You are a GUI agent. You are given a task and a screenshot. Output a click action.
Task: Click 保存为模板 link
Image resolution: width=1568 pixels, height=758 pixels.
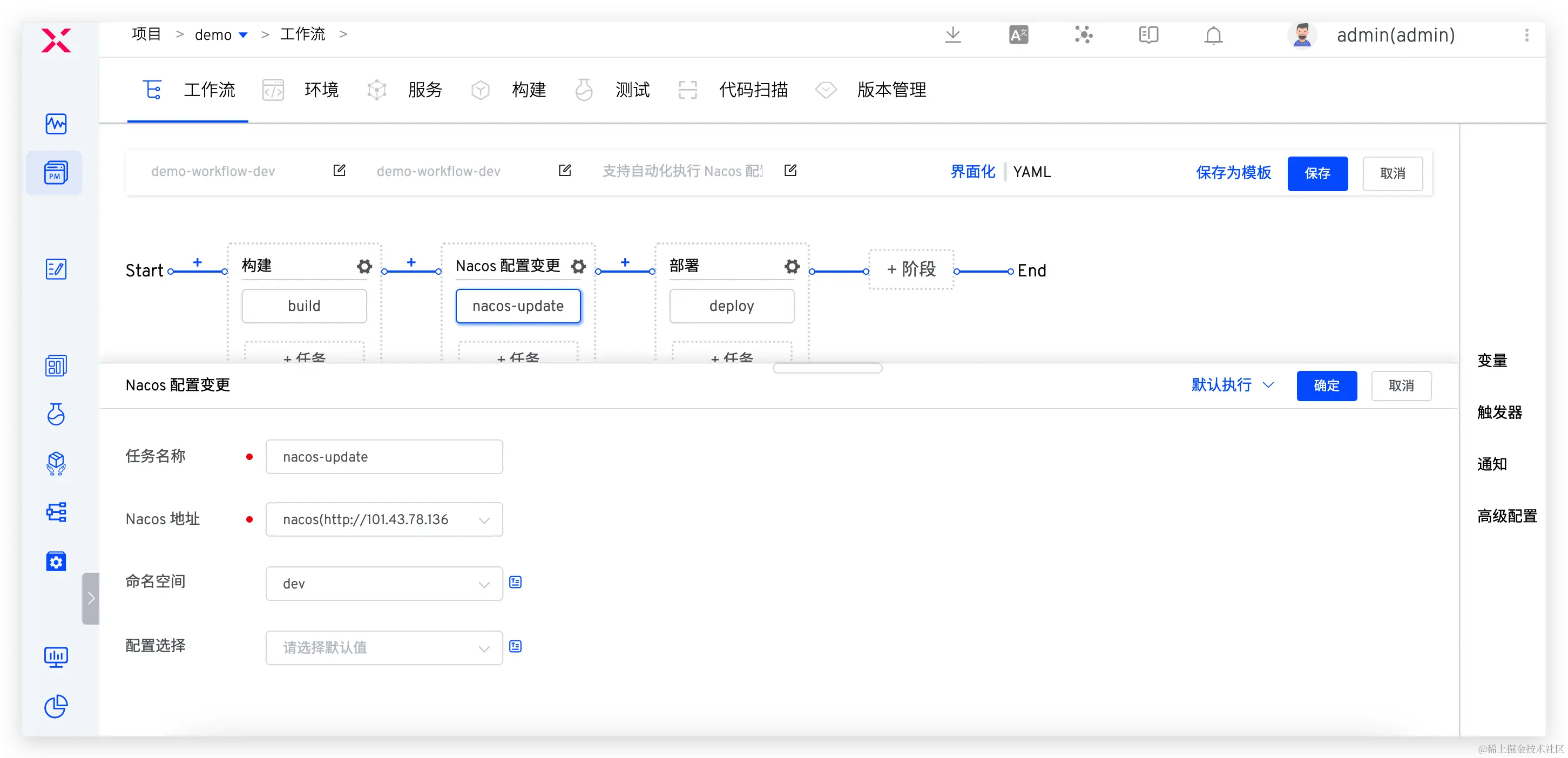[x=1233, y=173]
